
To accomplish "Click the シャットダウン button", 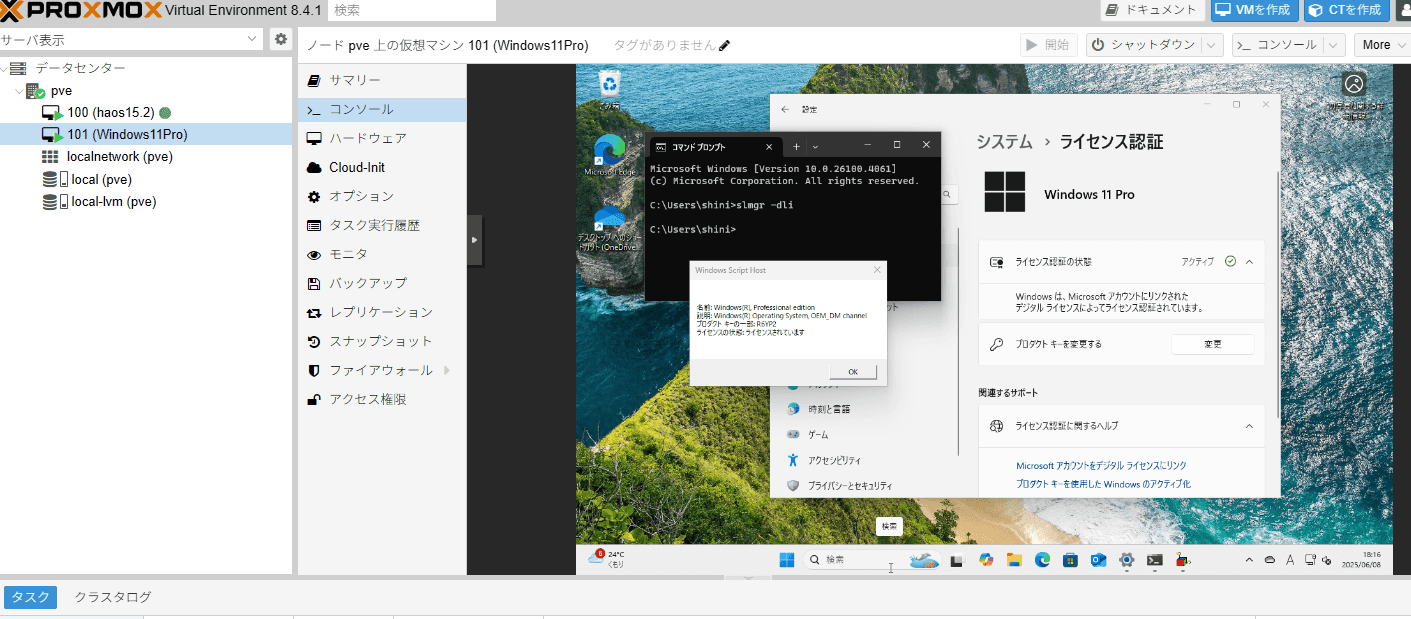I will click(x=1143, y=45).
